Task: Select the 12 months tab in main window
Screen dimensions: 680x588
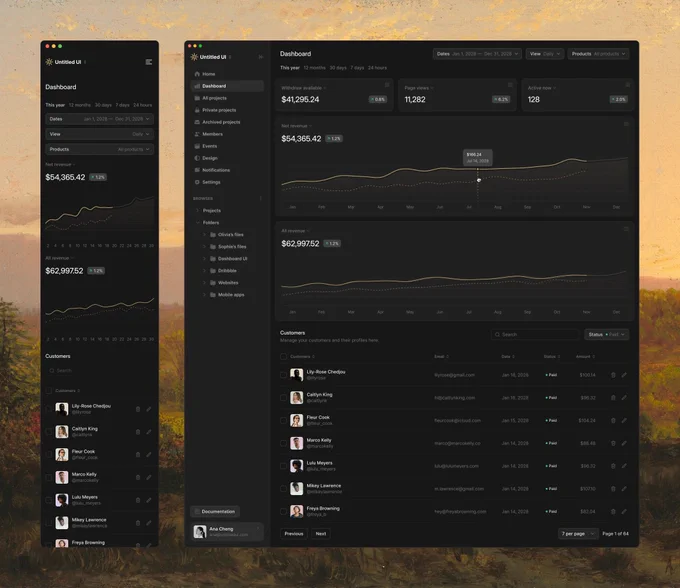Action: [x=314, y=68]
